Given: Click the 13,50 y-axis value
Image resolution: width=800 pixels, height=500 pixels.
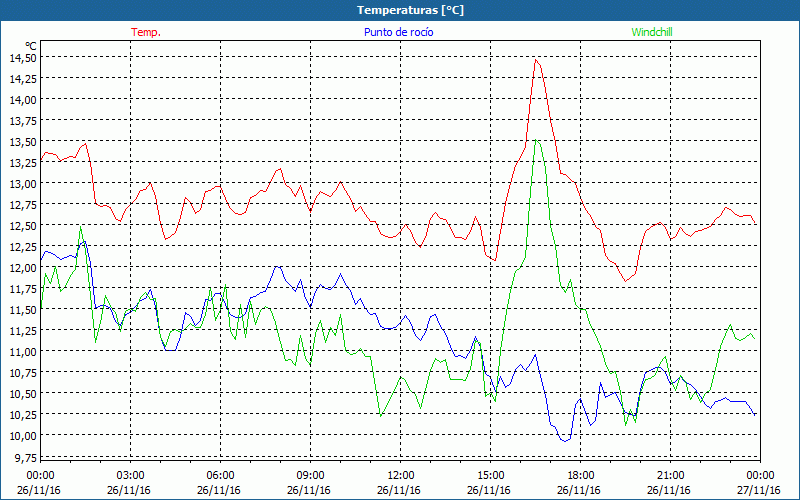Looking at the screenshot, I should [x=23, y=141].
